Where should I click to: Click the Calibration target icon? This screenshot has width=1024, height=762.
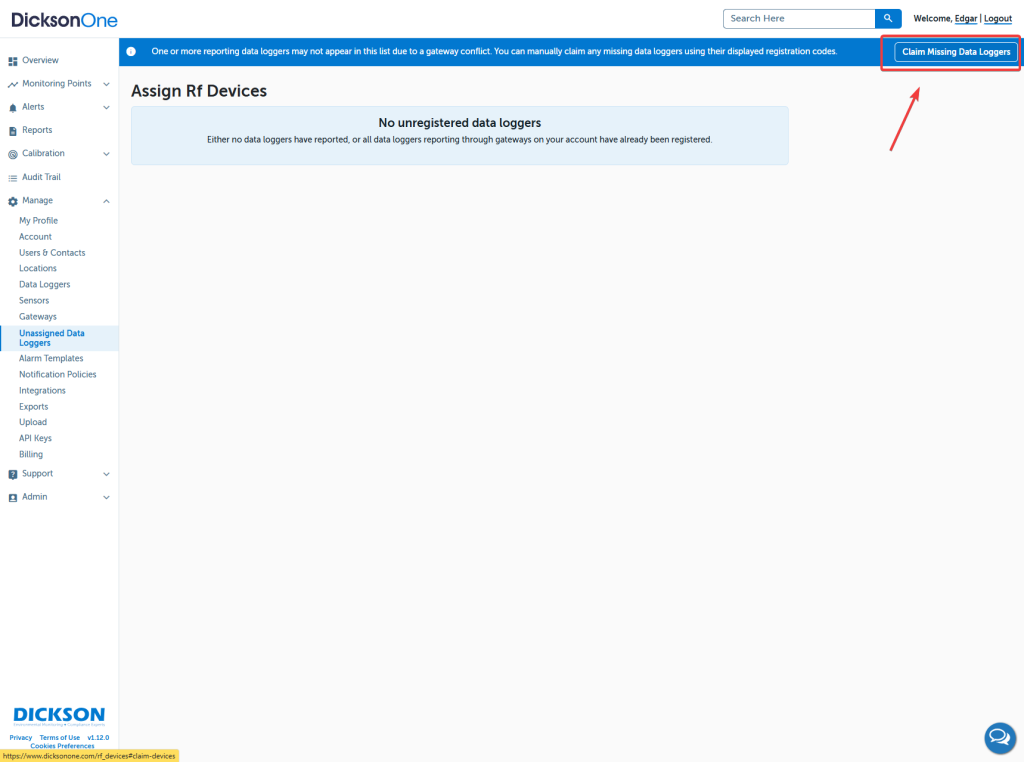13,154
